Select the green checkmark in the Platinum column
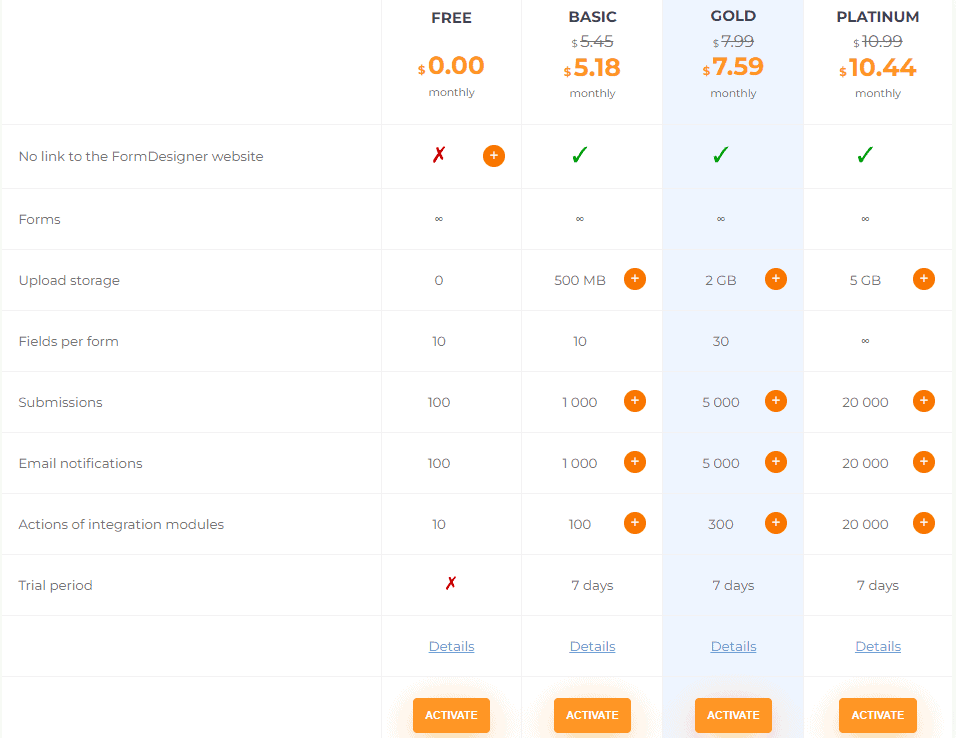Viewport: 956px width, 738px height. pos(864,156)
